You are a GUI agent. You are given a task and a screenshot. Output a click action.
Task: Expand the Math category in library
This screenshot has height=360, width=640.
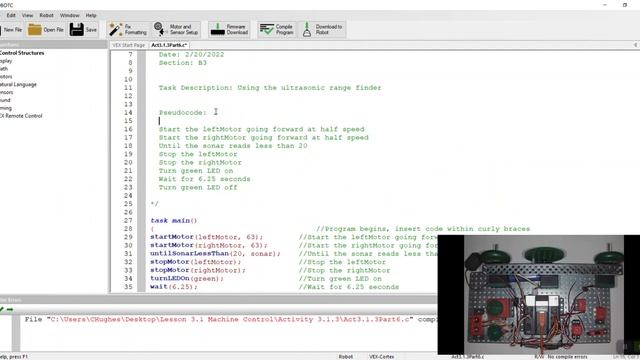[4, 69]
